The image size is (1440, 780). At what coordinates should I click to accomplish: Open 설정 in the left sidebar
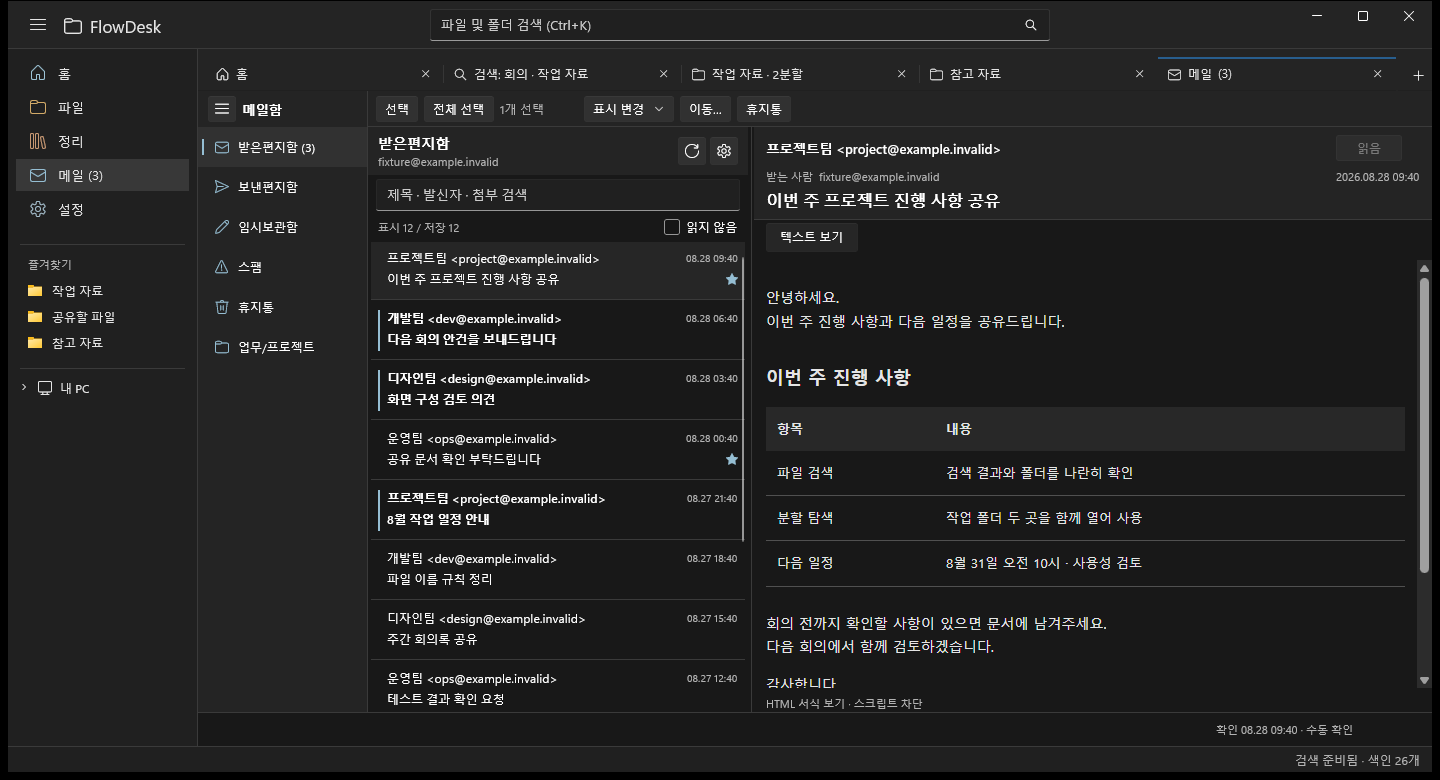point(103,209)
